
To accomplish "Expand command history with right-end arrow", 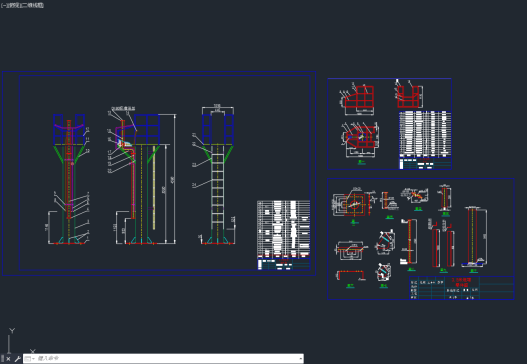I will pyautogui.click(x=300, y=359).
